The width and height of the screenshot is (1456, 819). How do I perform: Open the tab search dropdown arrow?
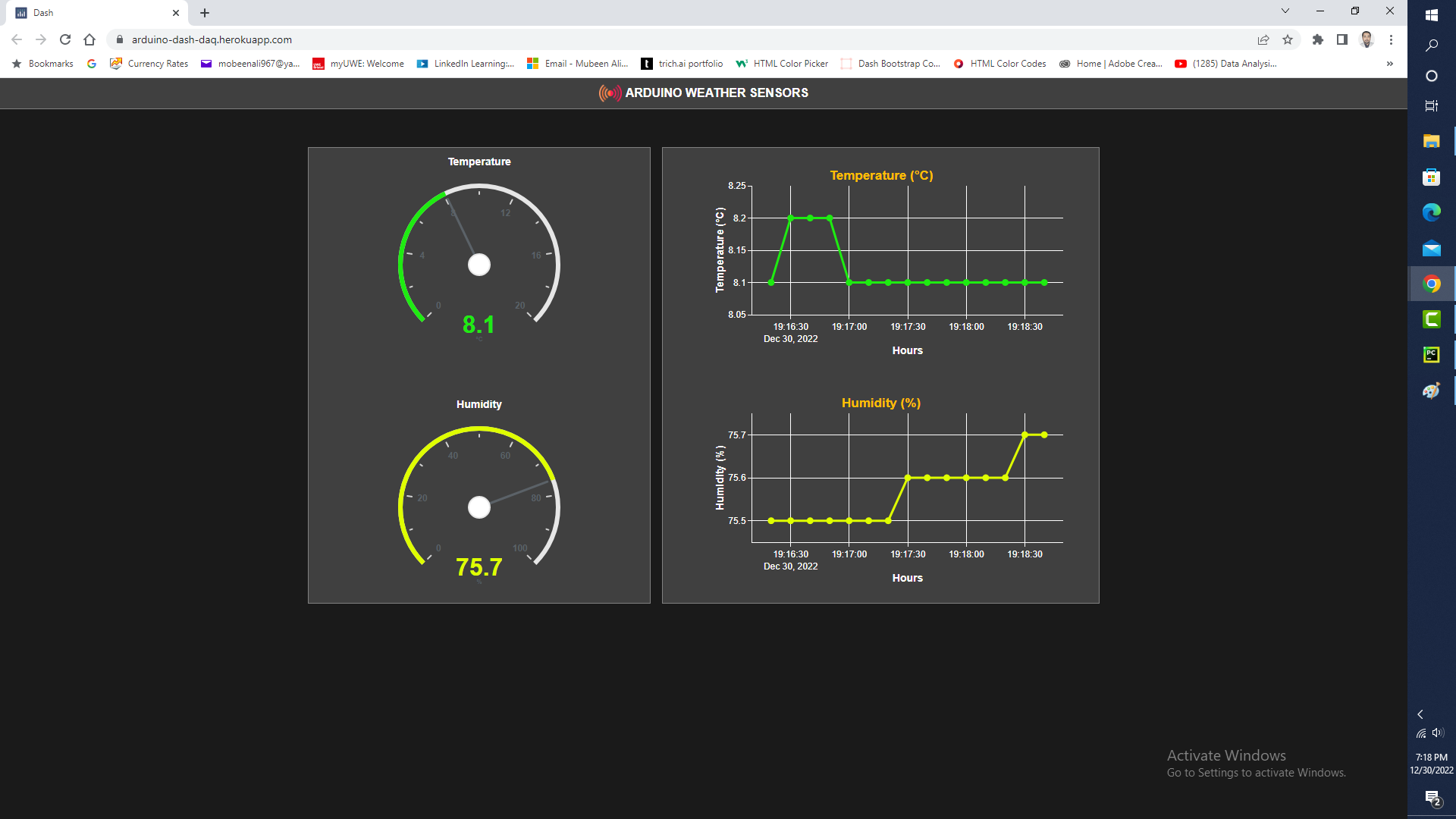point(1285,11)
